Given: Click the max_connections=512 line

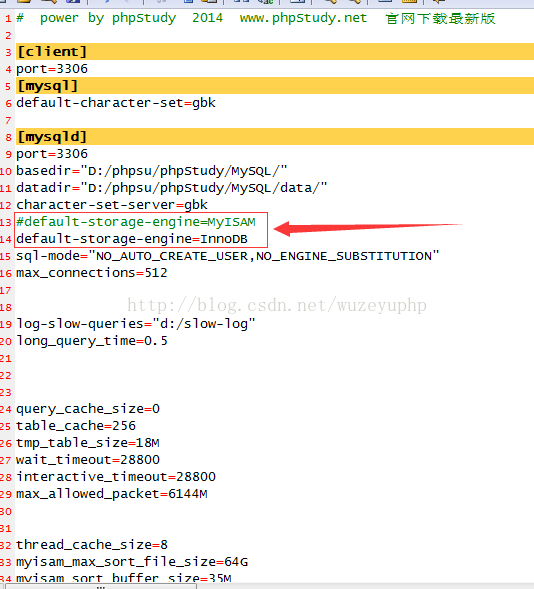Looking at the screenshot, I should (92, 273).
